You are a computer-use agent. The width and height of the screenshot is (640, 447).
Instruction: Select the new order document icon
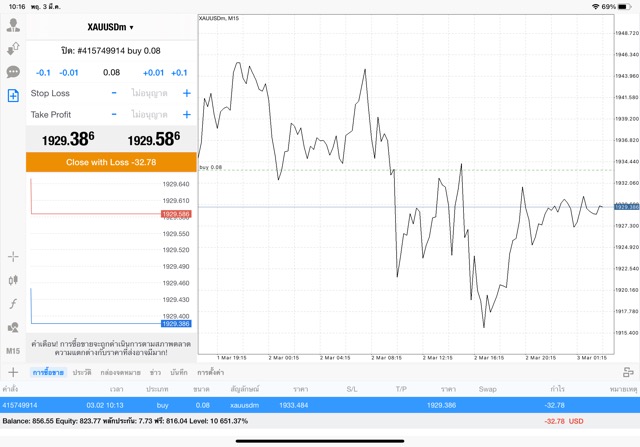point(13,96)
